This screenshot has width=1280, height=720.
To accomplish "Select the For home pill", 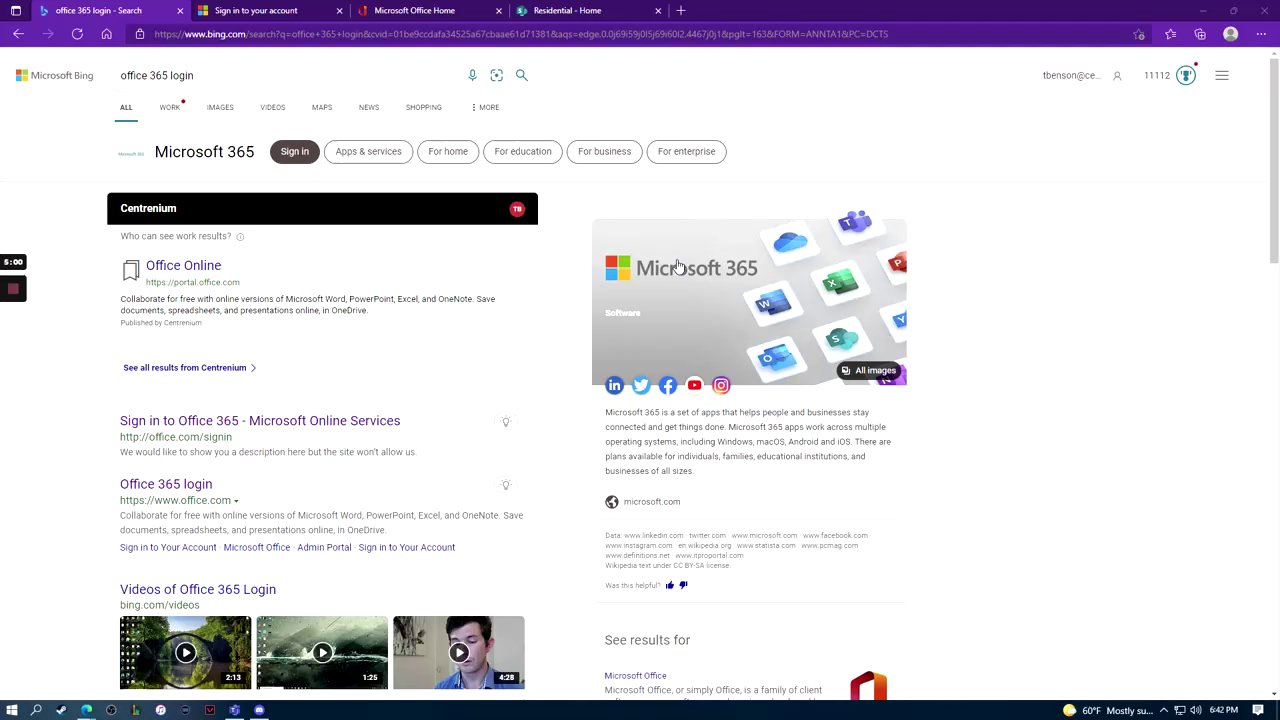I will tap(448, 152).
